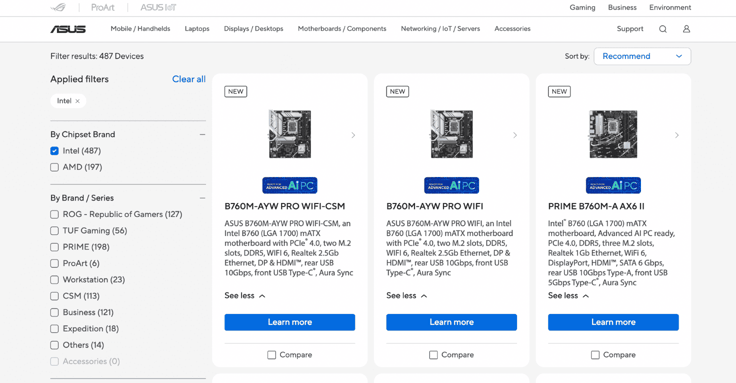This screenshot has height=383, width=736.
Task: Click Clear all filters
Action: 189,79
